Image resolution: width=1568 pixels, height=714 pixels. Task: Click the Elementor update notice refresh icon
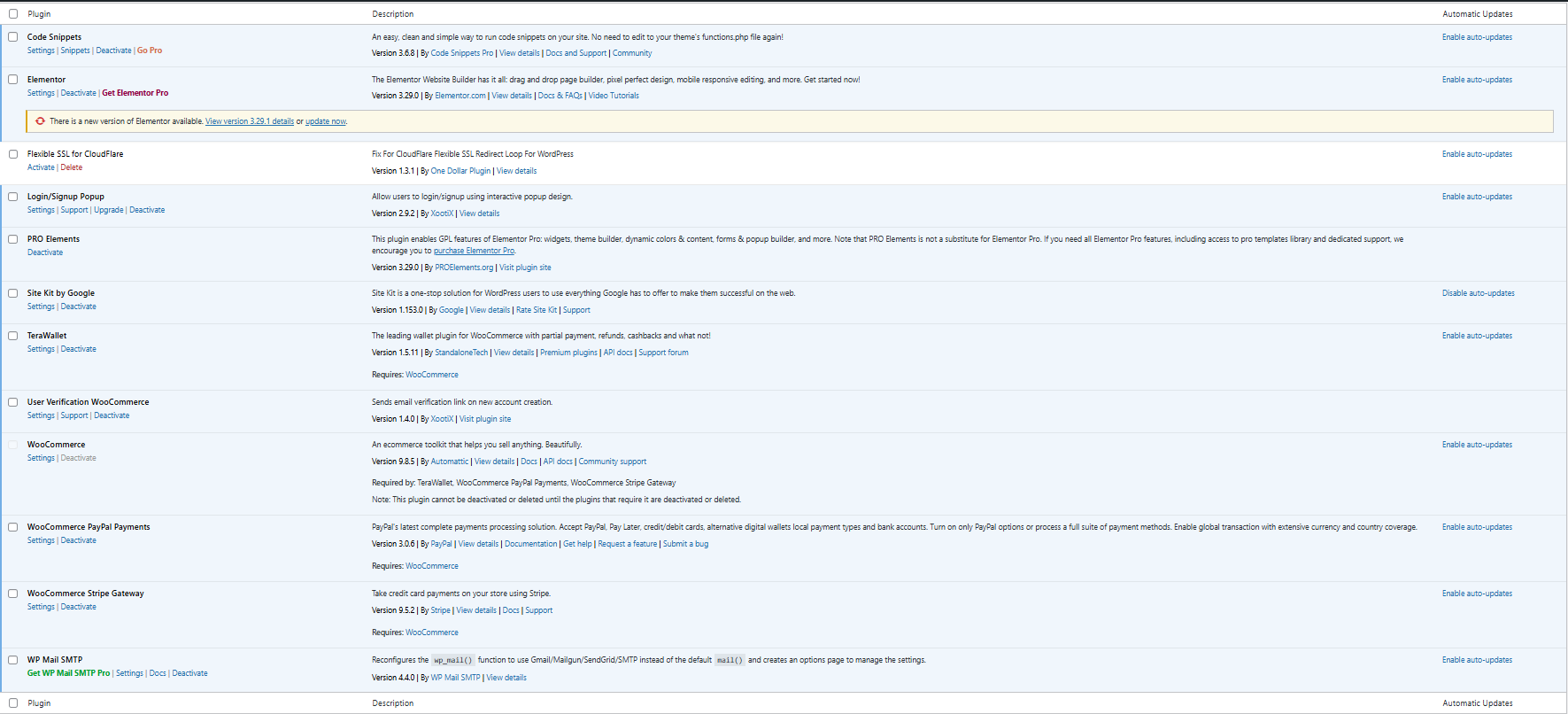click(x=40, y=121)
